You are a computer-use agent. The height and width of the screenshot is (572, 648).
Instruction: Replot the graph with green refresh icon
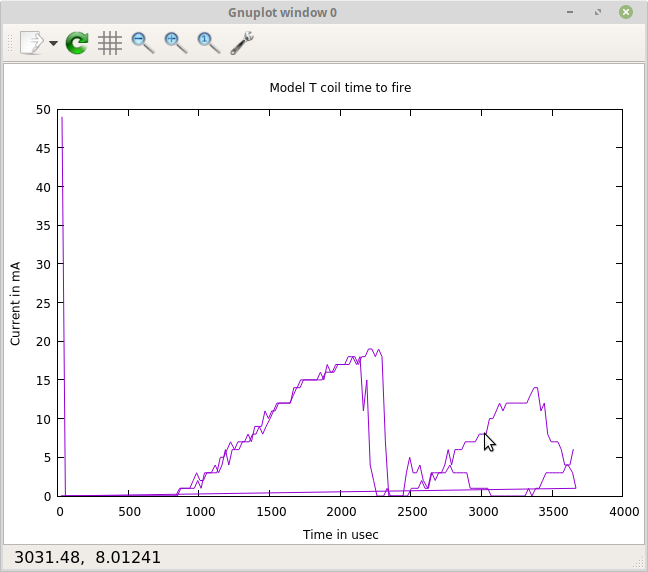[x=77, y=43]
